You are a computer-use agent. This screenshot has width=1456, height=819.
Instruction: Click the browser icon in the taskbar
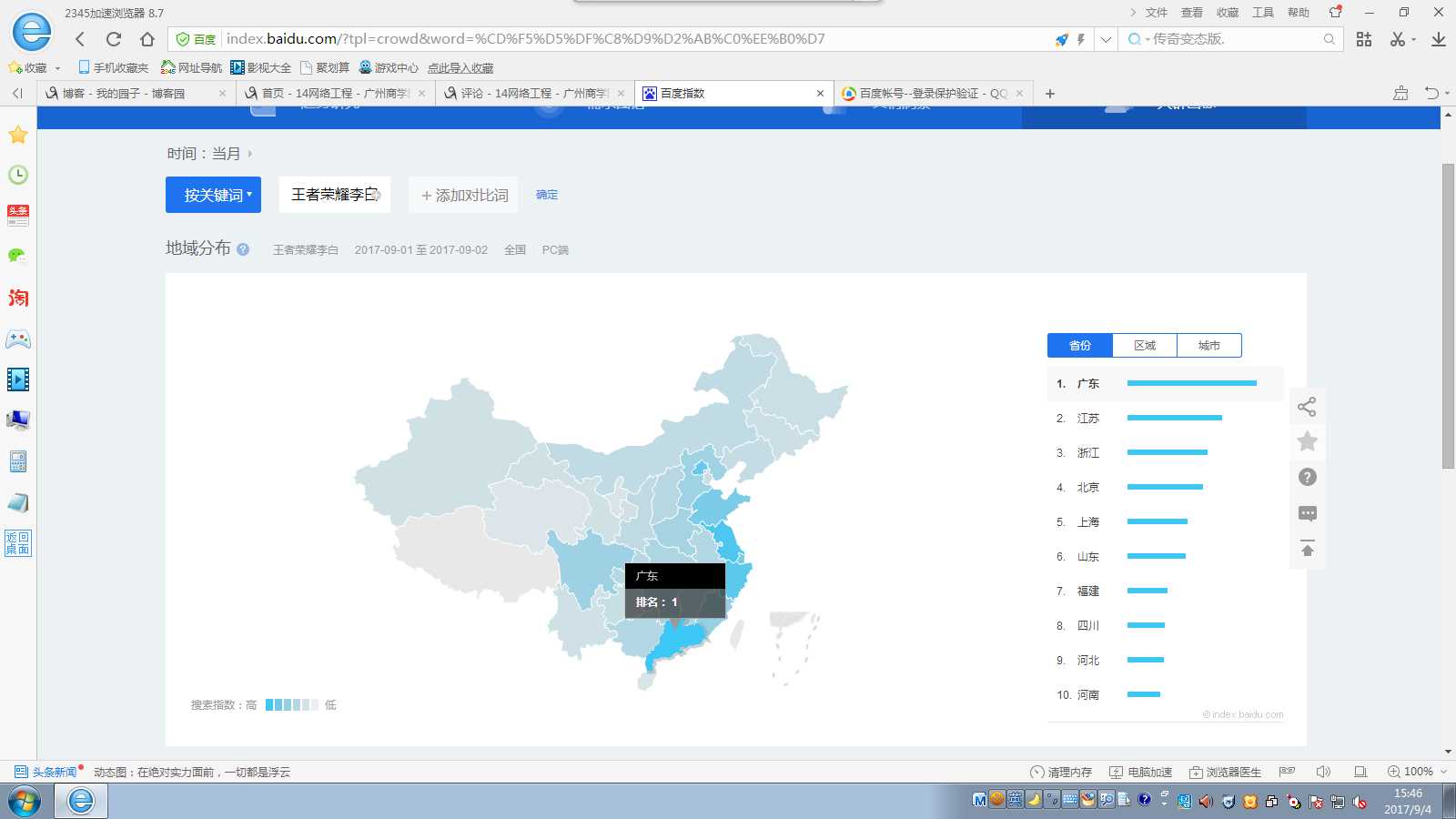pos(81,801)
